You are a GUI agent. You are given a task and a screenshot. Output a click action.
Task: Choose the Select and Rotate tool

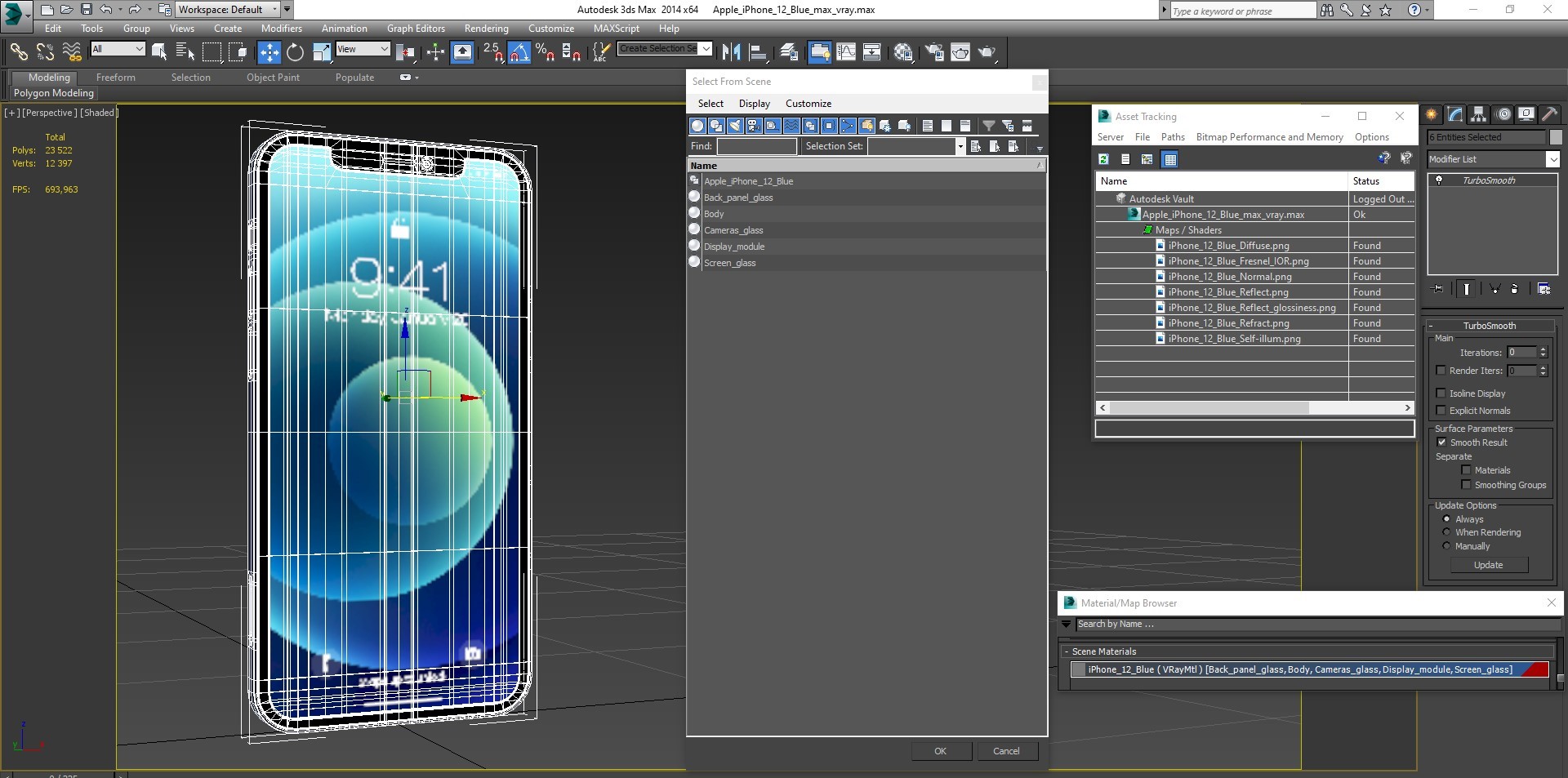[x=295, y=52]
